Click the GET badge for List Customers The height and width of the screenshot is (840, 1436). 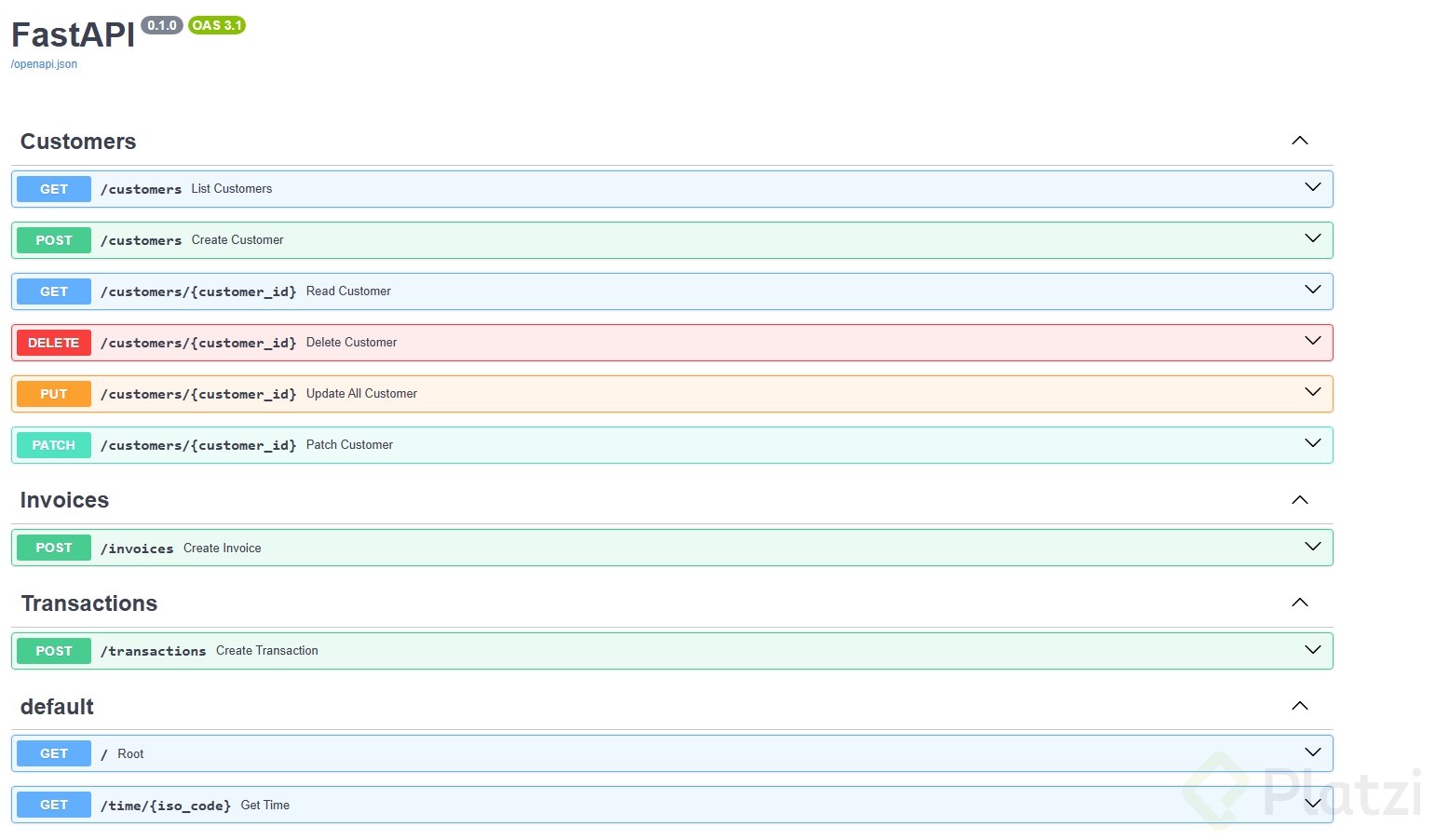(54, 189)
